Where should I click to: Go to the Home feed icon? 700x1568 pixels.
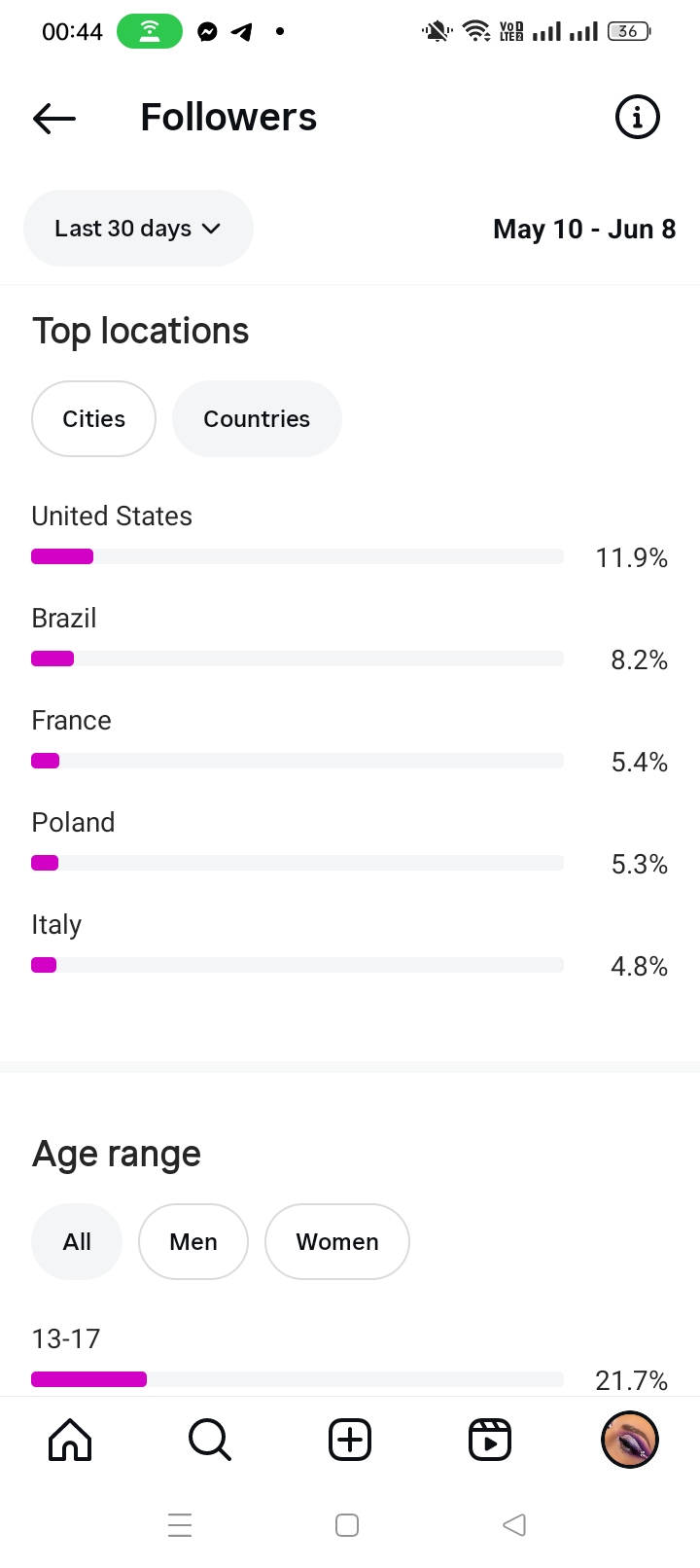(x=70, y=1440)
